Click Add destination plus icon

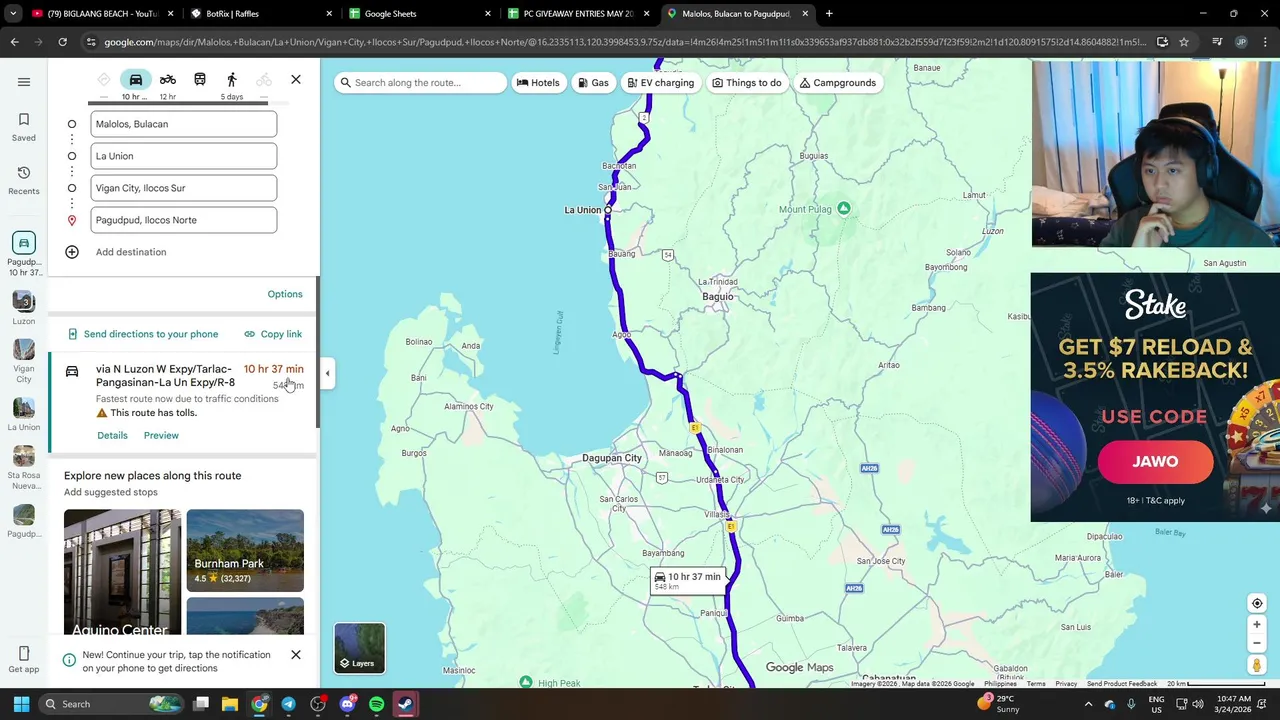tap(72, 252)
